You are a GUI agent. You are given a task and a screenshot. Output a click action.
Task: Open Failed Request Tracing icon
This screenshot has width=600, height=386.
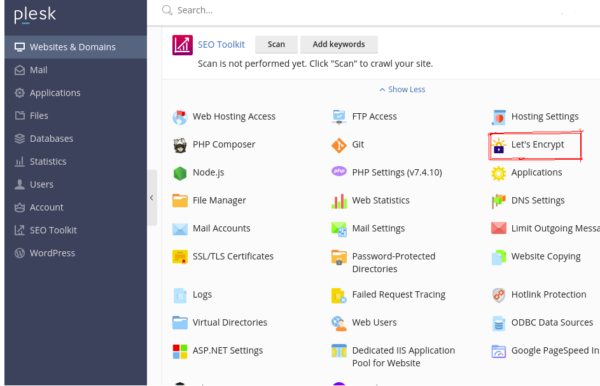pos(339,295)
